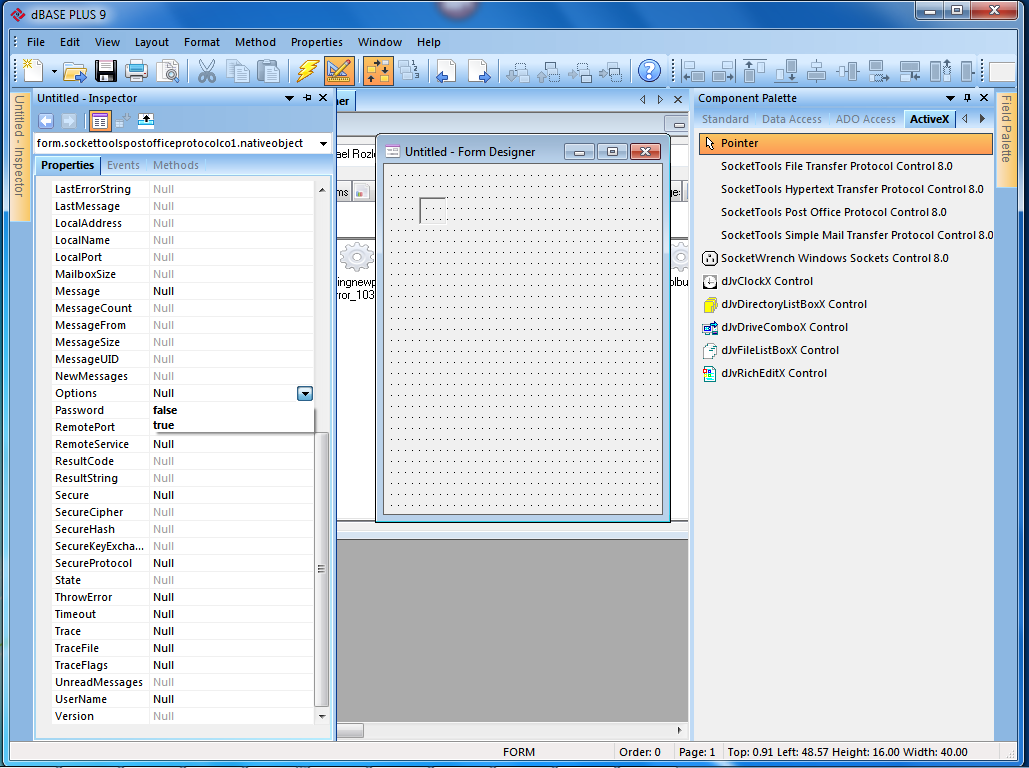Image resolution: width=1029 pixels, height=768 pixels.
Task: Choose the dJvDirectoryListBoxX Control icon
Action: pyautogui.click(x=709, y=305)
